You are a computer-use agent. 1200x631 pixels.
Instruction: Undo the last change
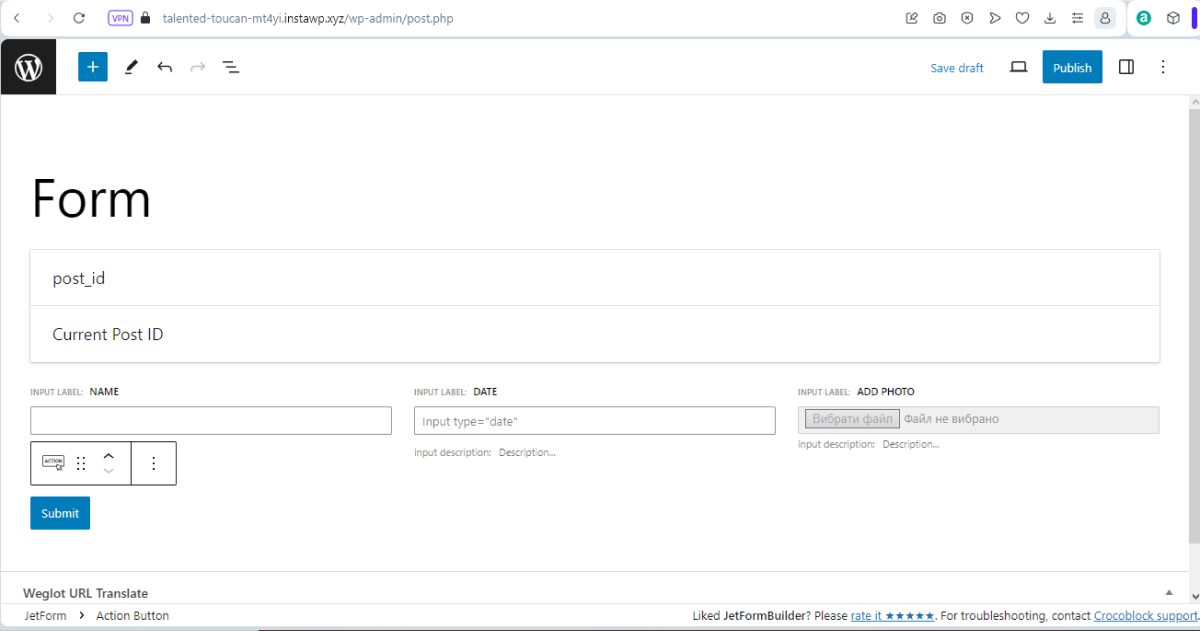pos(164,66)
